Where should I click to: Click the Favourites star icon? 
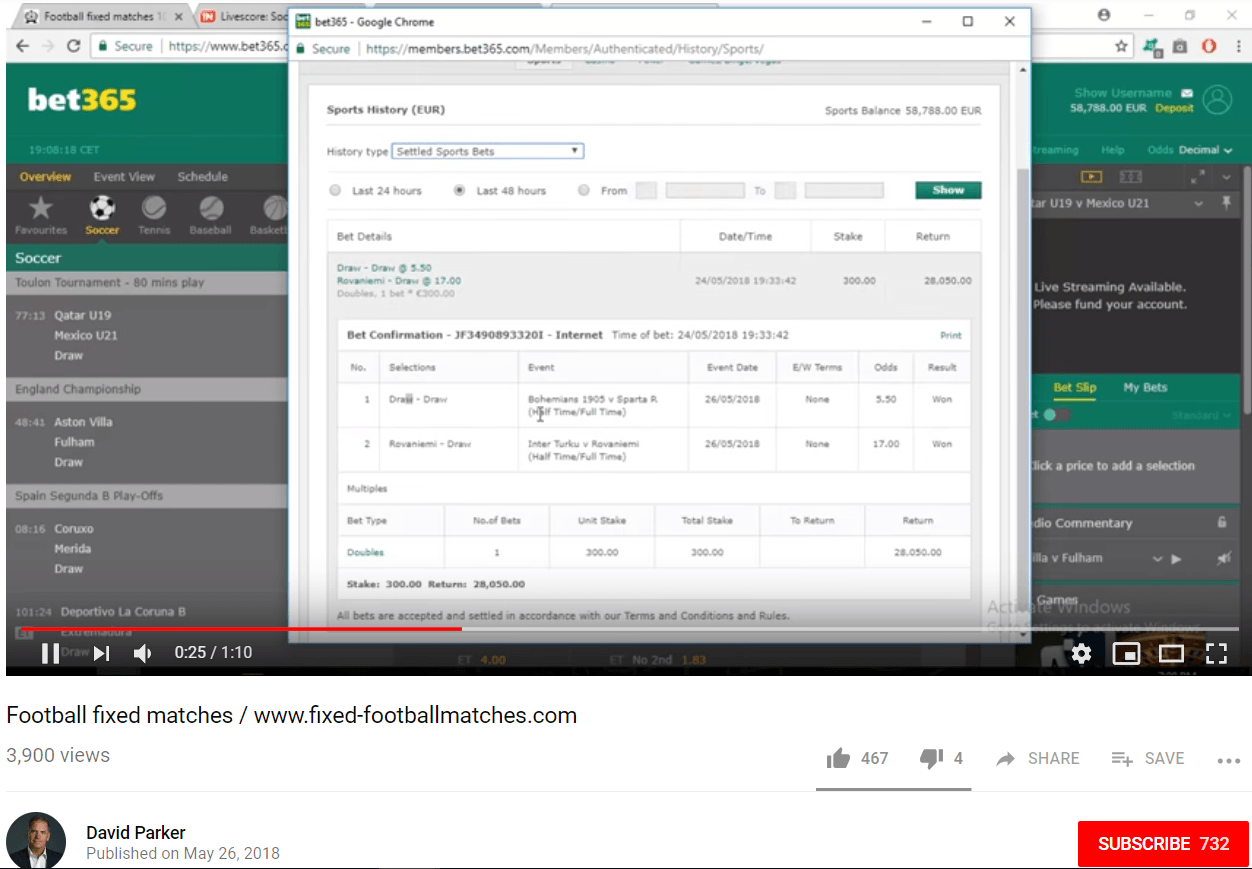(x=41, y=208)
